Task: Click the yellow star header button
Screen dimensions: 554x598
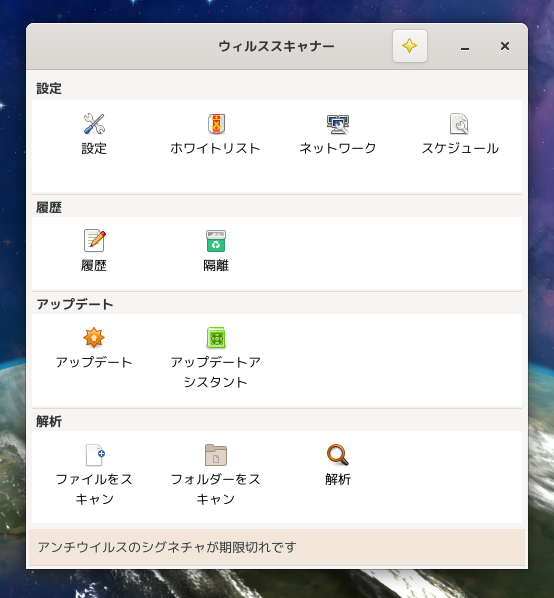Action: click(x=410, y=46)
